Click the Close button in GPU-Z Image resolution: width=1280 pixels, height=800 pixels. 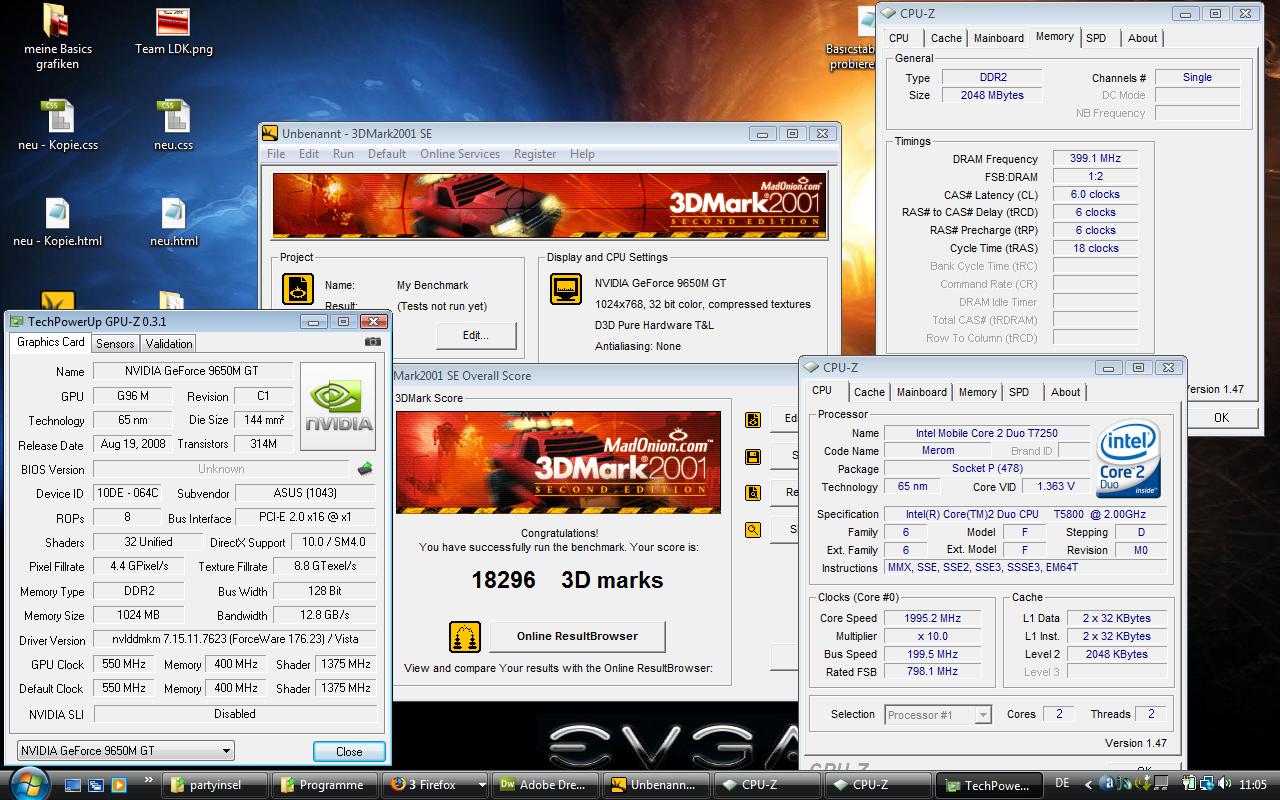349,751
